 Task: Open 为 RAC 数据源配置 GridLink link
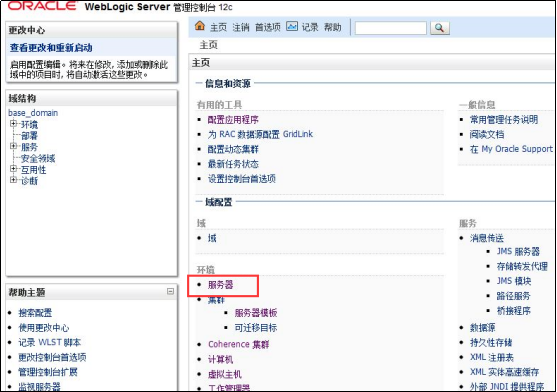click(260, 134)
